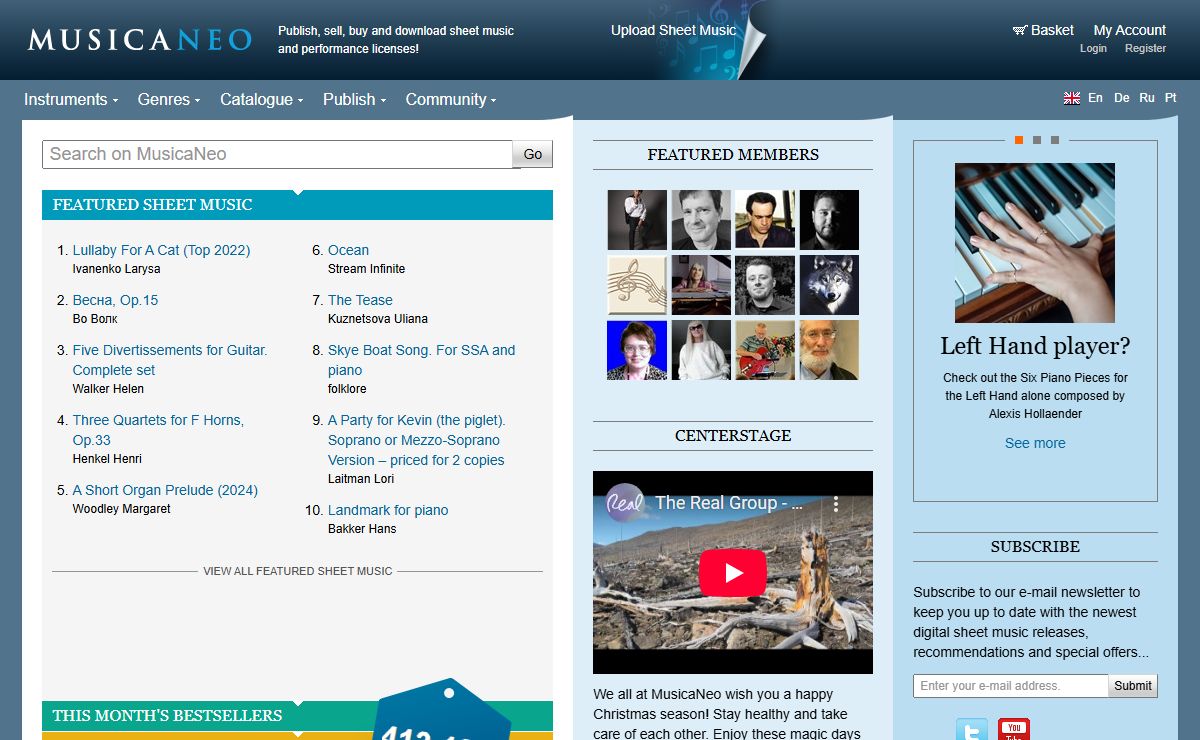
Task: Click See more under Left Hand player
Action: coord(1035,443)
